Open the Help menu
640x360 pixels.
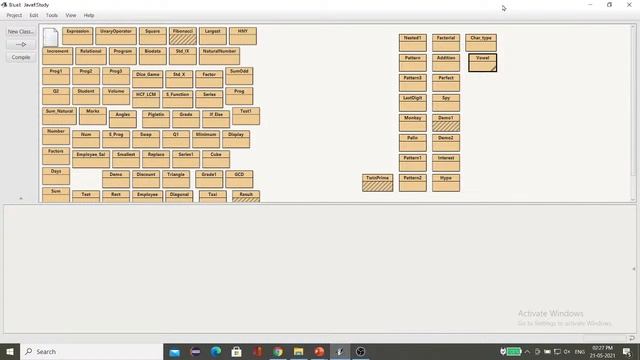(x=89, y=15)
